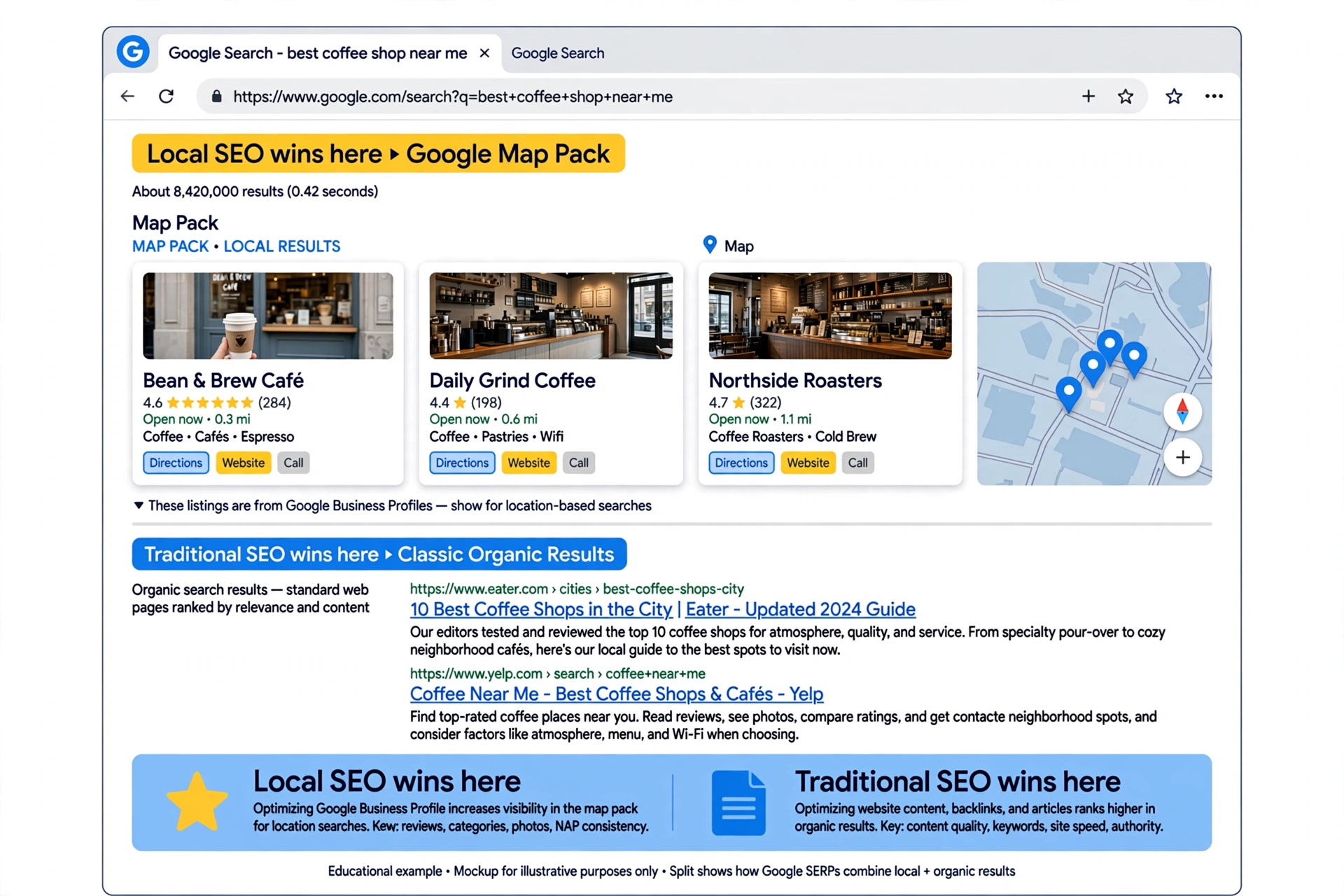The image size is (1344, 896).
Task: Click the Google G logo in the tab bar
Action: coord(133,52)
